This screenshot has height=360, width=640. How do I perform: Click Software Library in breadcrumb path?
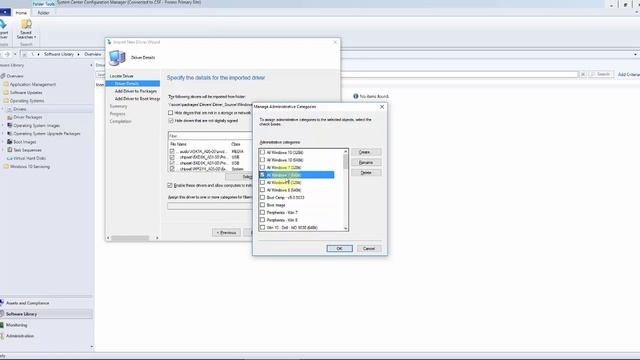click(x=59, y=54)
